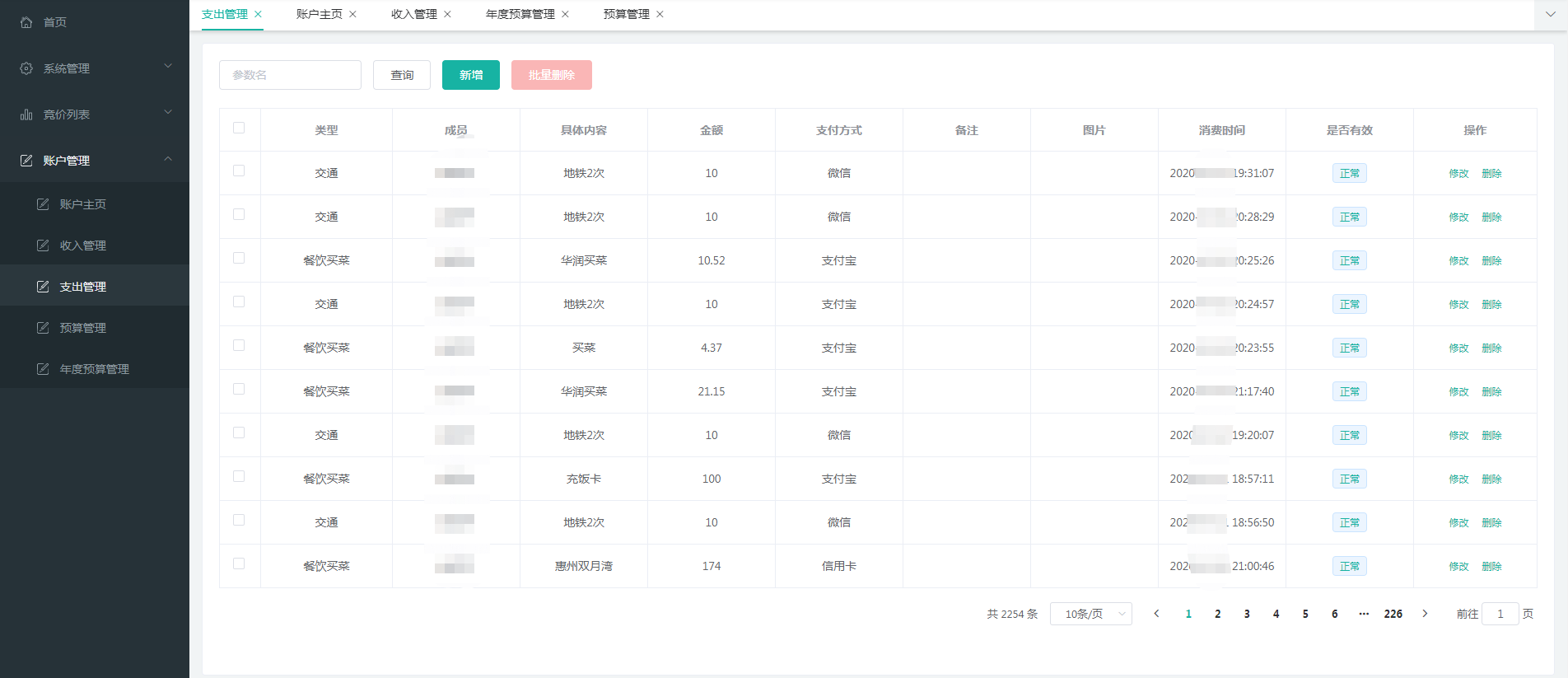1568x678 pixels.
Task: Click the 批量删除 button
Action: [552, 75]
